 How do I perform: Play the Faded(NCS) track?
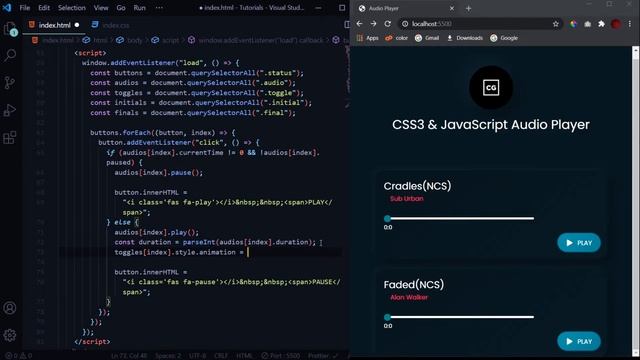tap(579, 341)
